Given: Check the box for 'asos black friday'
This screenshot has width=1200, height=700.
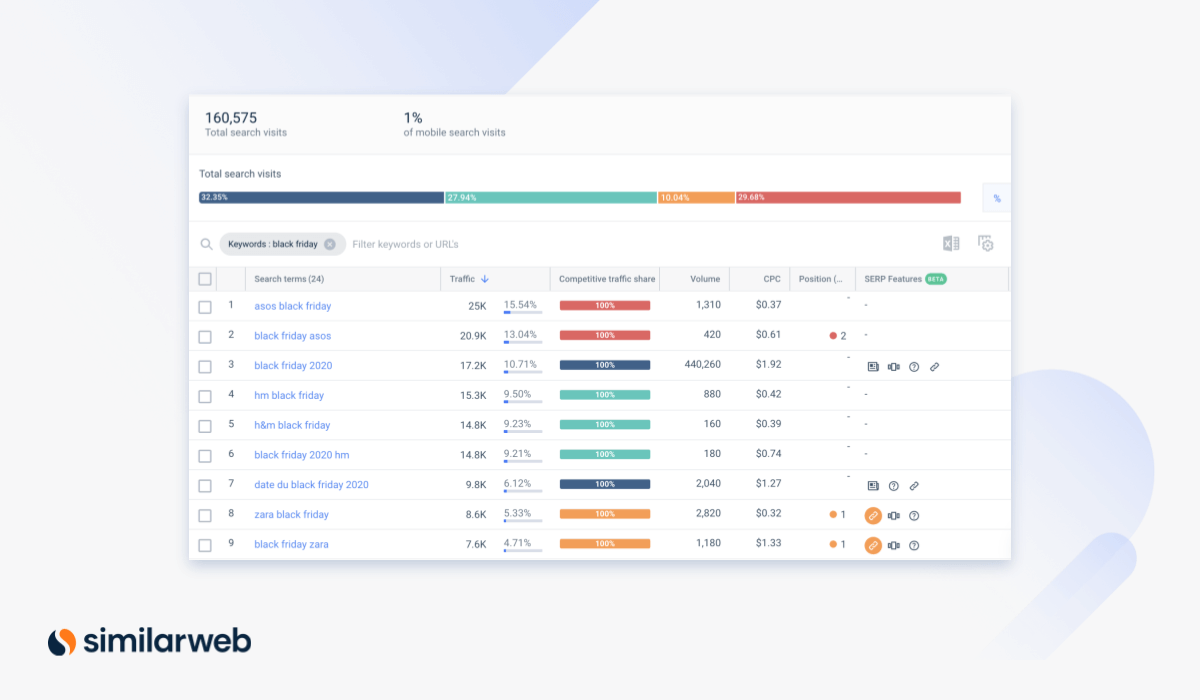Looking at the screenshot, I should point(205,307).
